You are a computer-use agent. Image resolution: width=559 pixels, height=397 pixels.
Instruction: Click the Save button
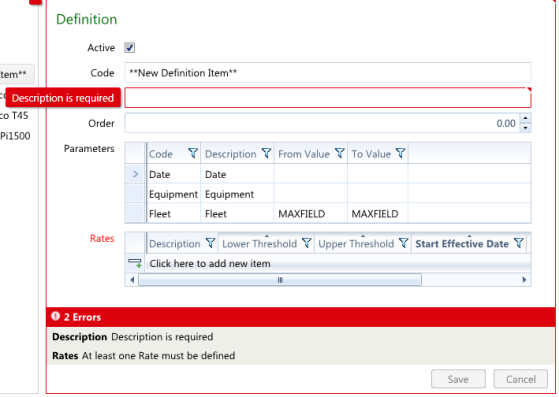coord(458,379)
